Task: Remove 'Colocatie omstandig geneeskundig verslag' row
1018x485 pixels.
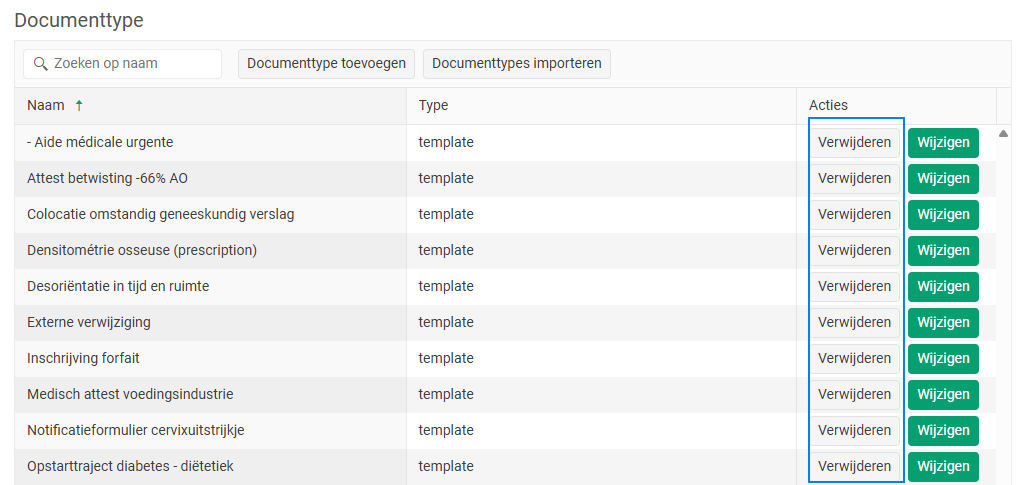Action: pos(854,215)
